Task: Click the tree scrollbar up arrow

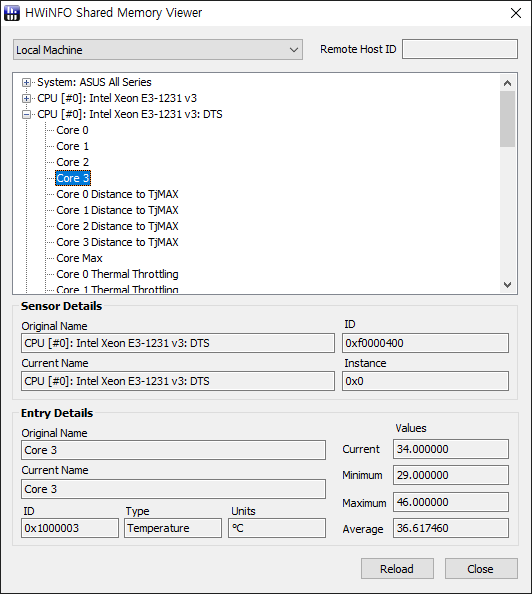Action: point(508,83)
